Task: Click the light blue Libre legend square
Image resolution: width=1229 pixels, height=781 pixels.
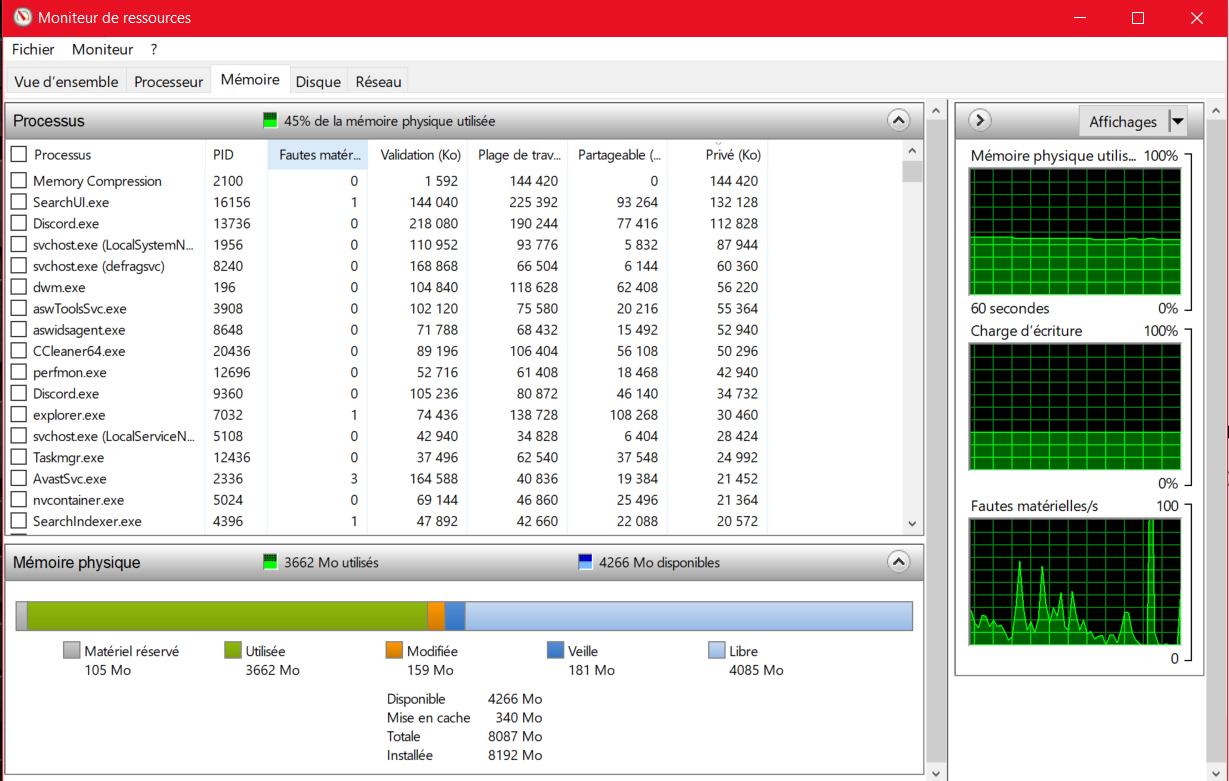Action: 716,651
